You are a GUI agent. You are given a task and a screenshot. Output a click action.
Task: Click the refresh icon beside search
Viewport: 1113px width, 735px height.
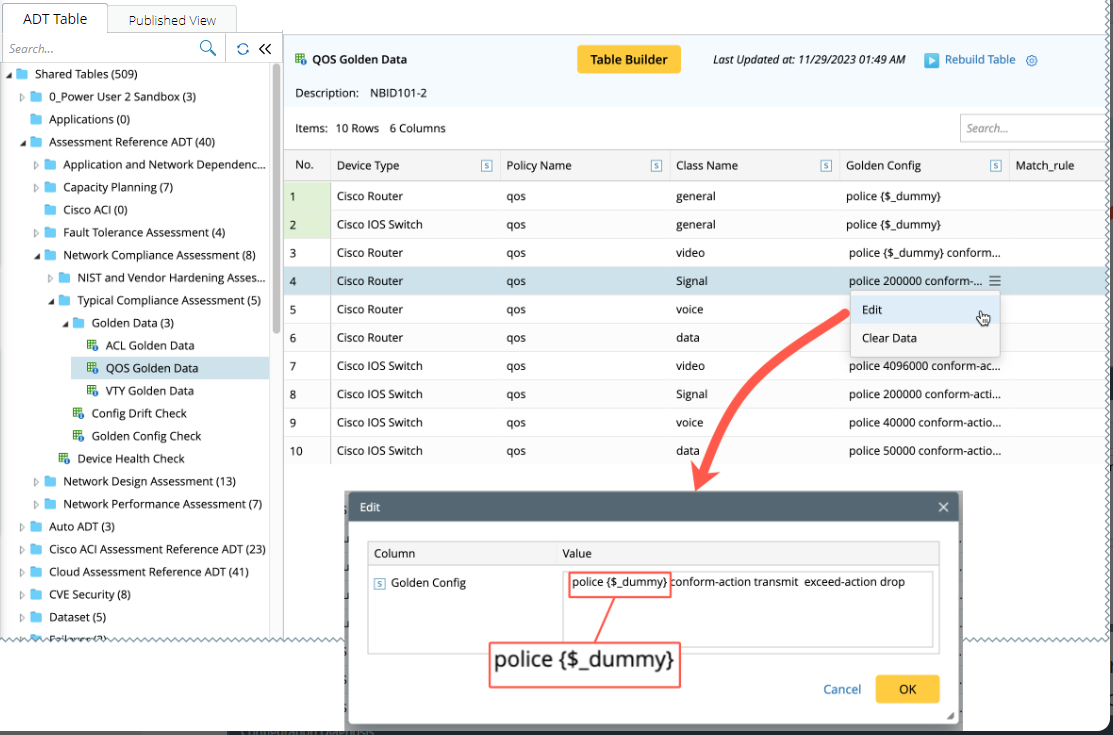[x=243, y=48]
